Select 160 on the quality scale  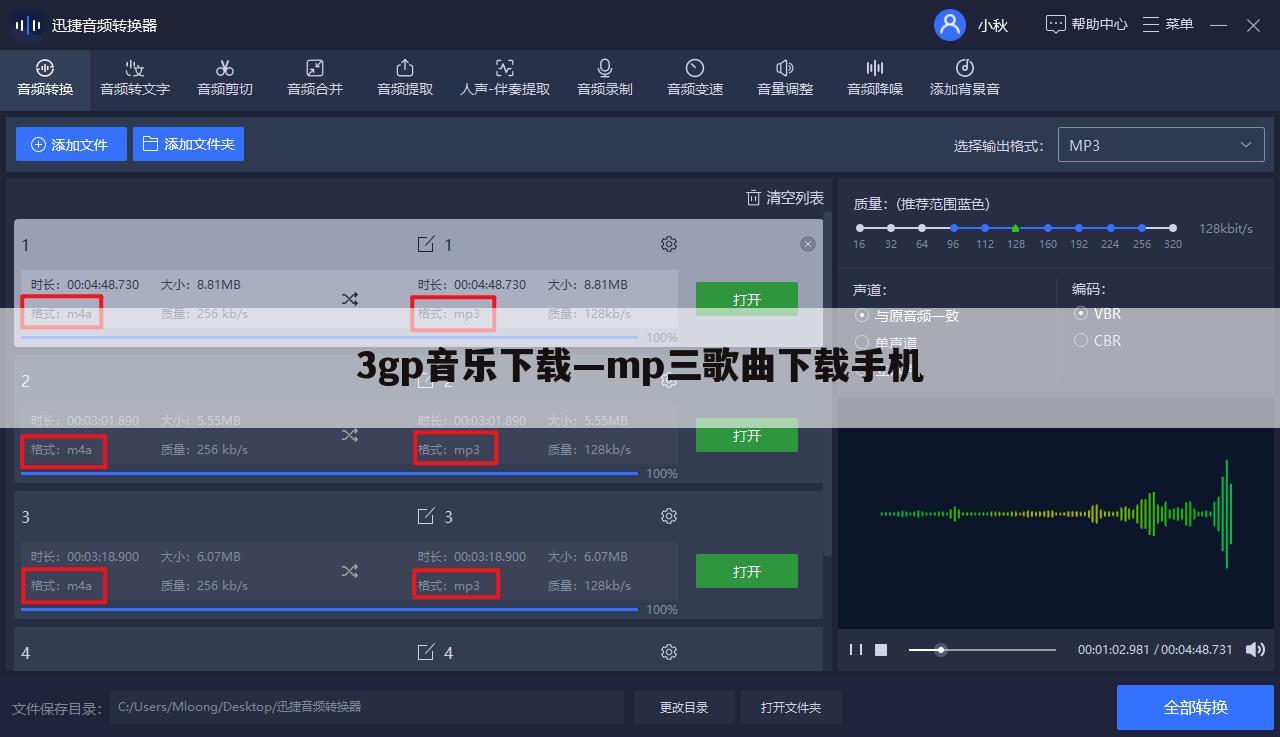point(1048,228)
